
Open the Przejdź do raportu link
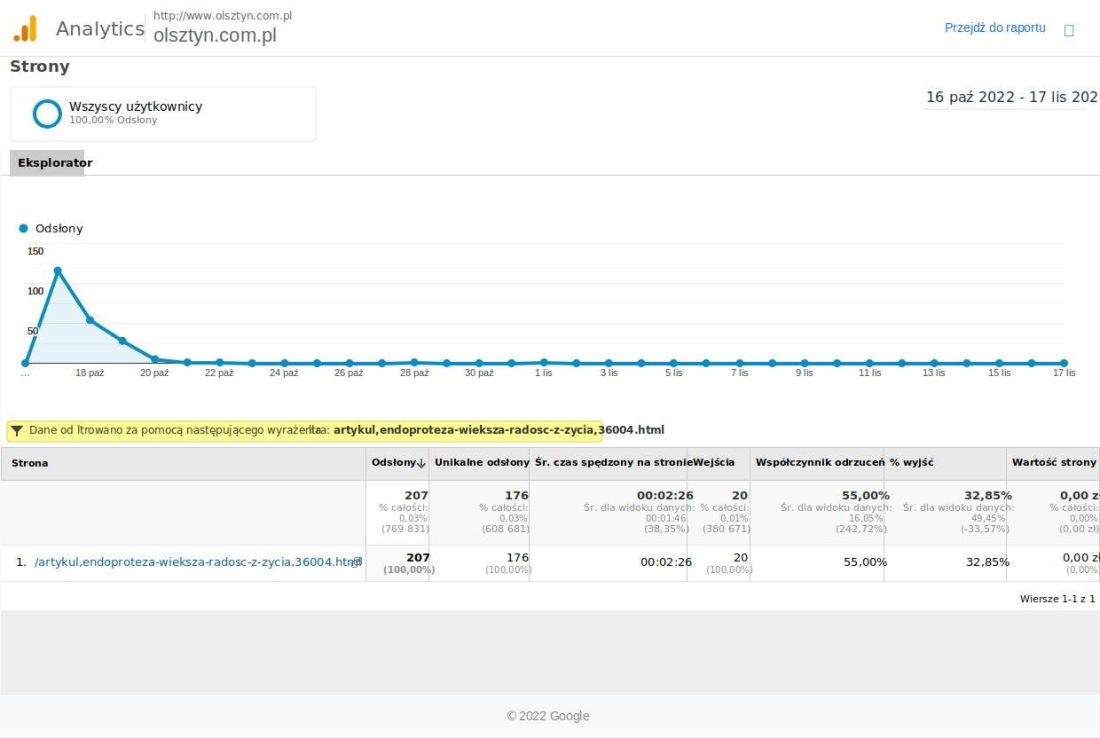click(994, 28)
